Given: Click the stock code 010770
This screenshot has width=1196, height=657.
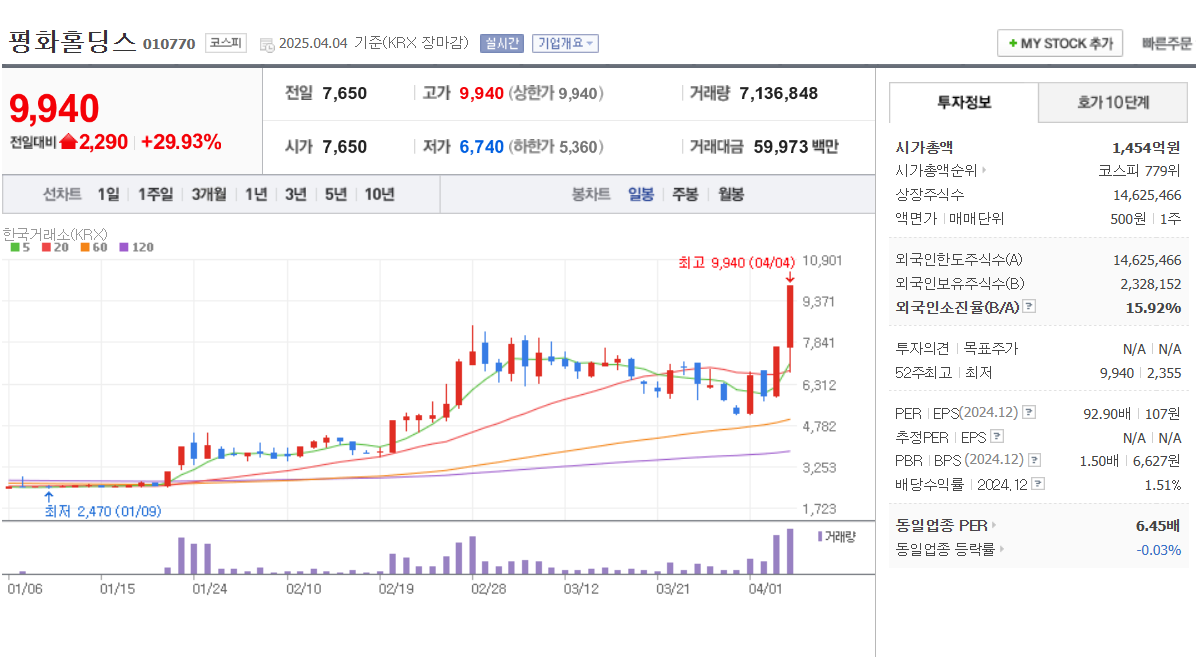Looking at the screenshot, I should point(169,44).
